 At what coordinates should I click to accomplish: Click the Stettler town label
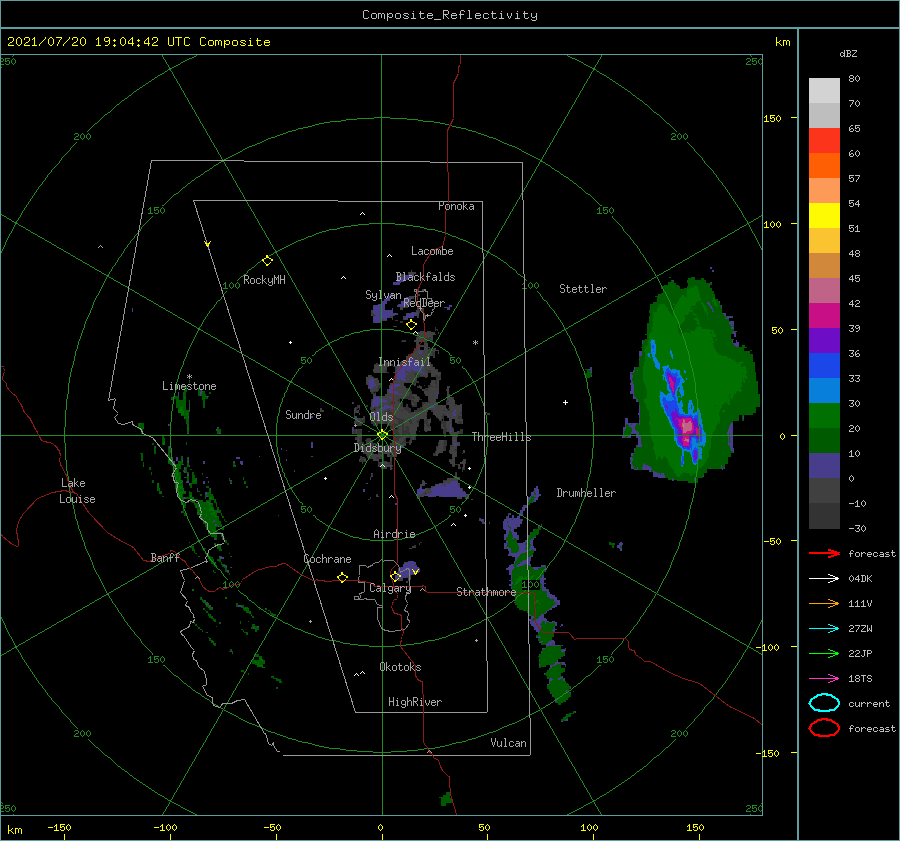click(x=583, y=289)
